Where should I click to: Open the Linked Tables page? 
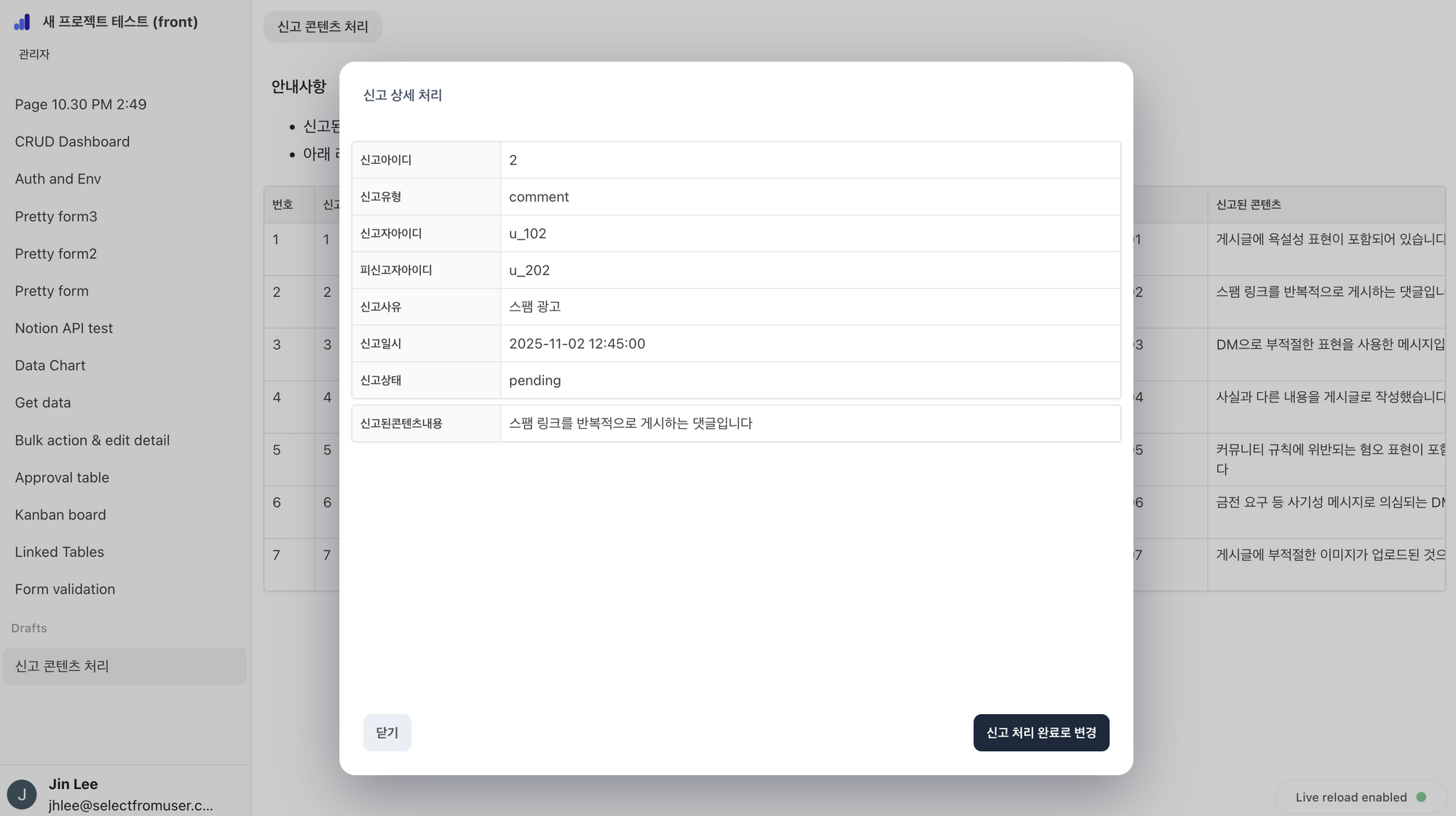pyautogui.click(x=59, y=552)
